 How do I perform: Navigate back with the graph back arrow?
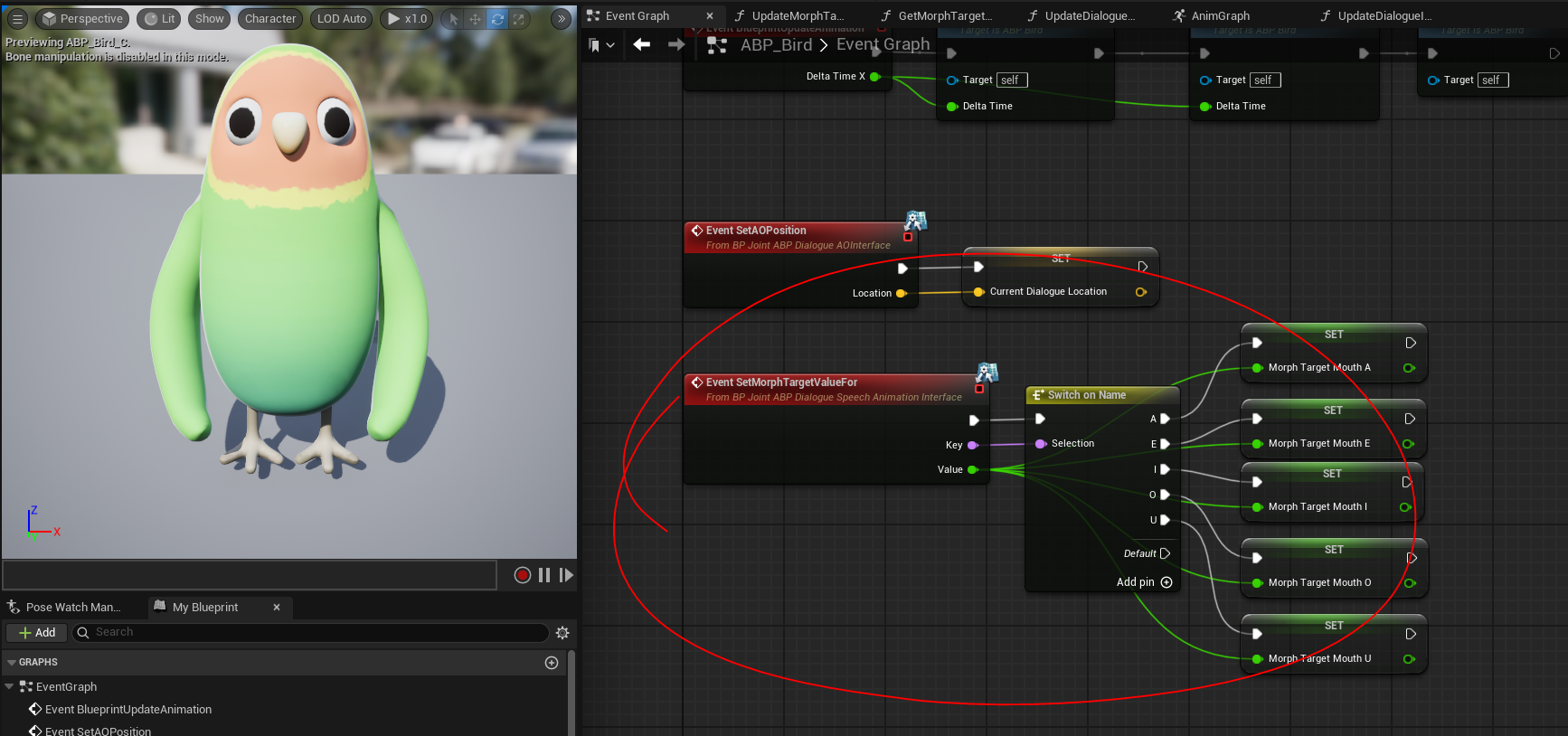642,44
